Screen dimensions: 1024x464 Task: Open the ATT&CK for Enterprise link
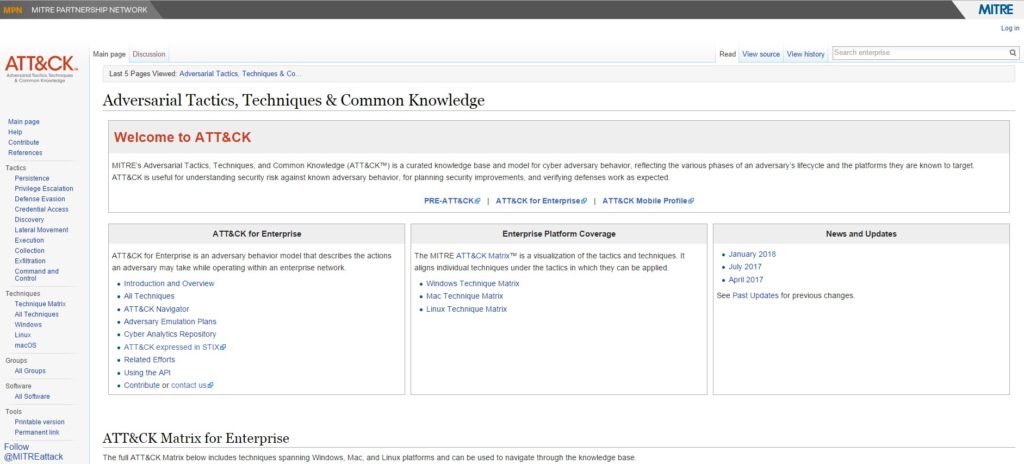pos(541,201)
